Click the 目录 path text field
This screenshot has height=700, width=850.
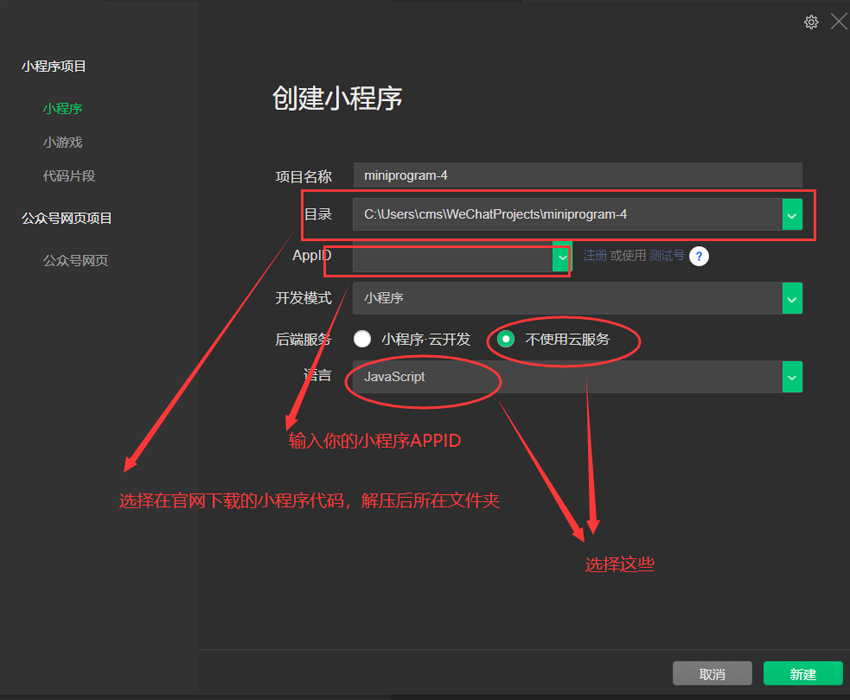click(x=566, y=214)
